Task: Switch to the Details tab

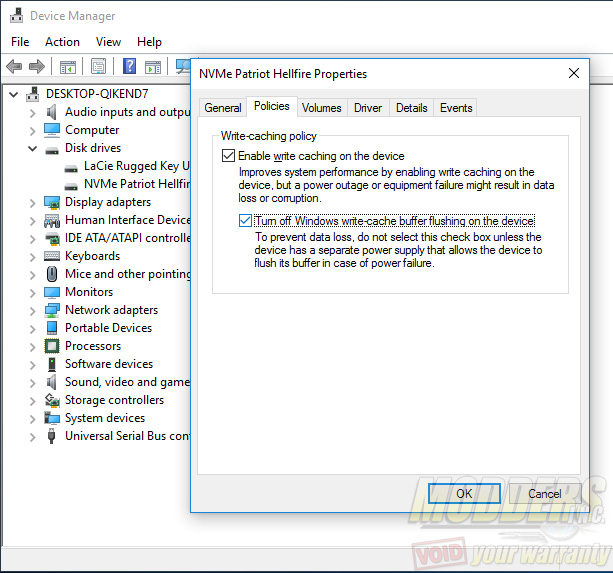Action: (412, 108)
